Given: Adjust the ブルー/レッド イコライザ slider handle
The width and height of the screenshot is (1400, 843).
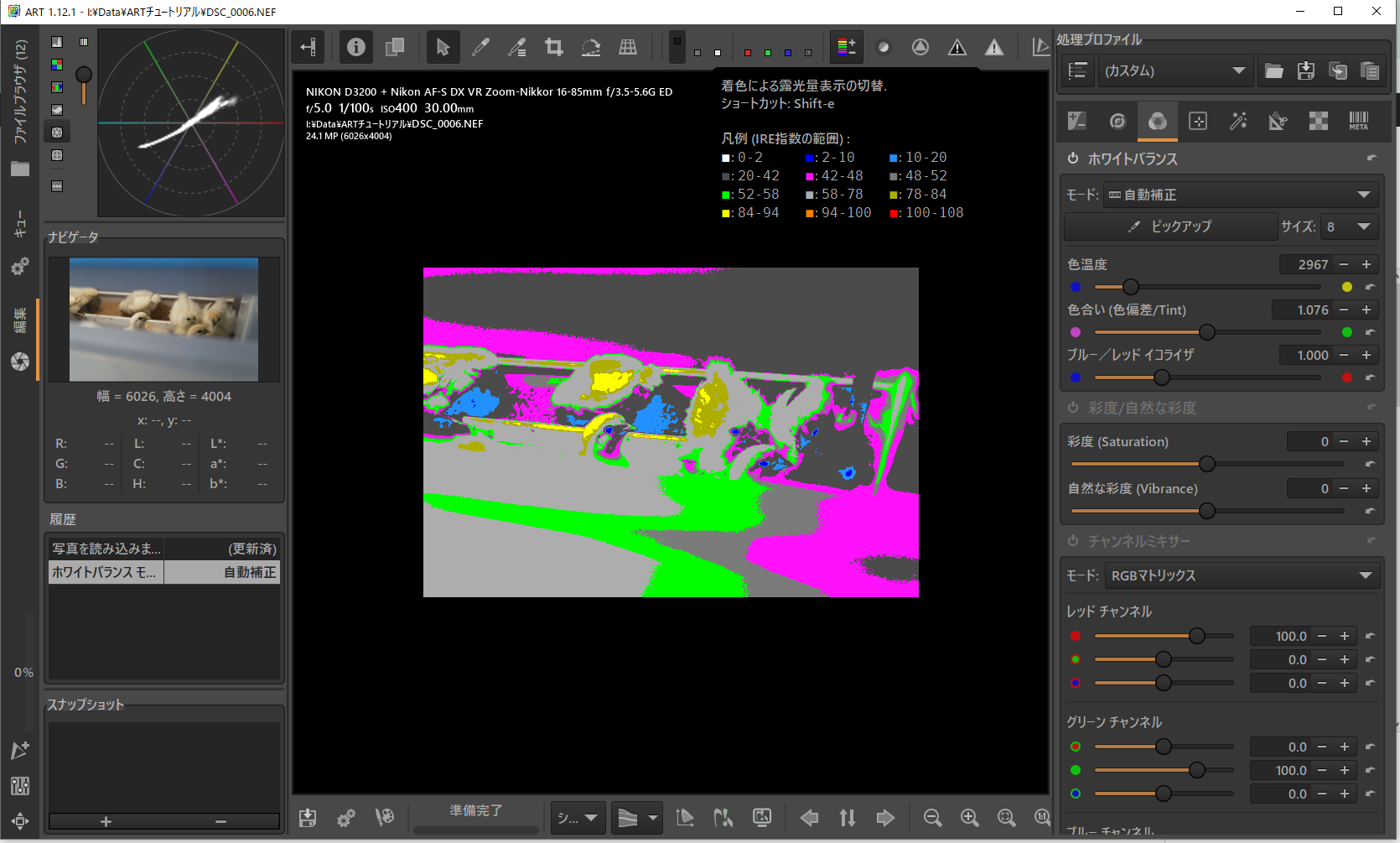Looking at the screenshot, I should point(1162,377).
